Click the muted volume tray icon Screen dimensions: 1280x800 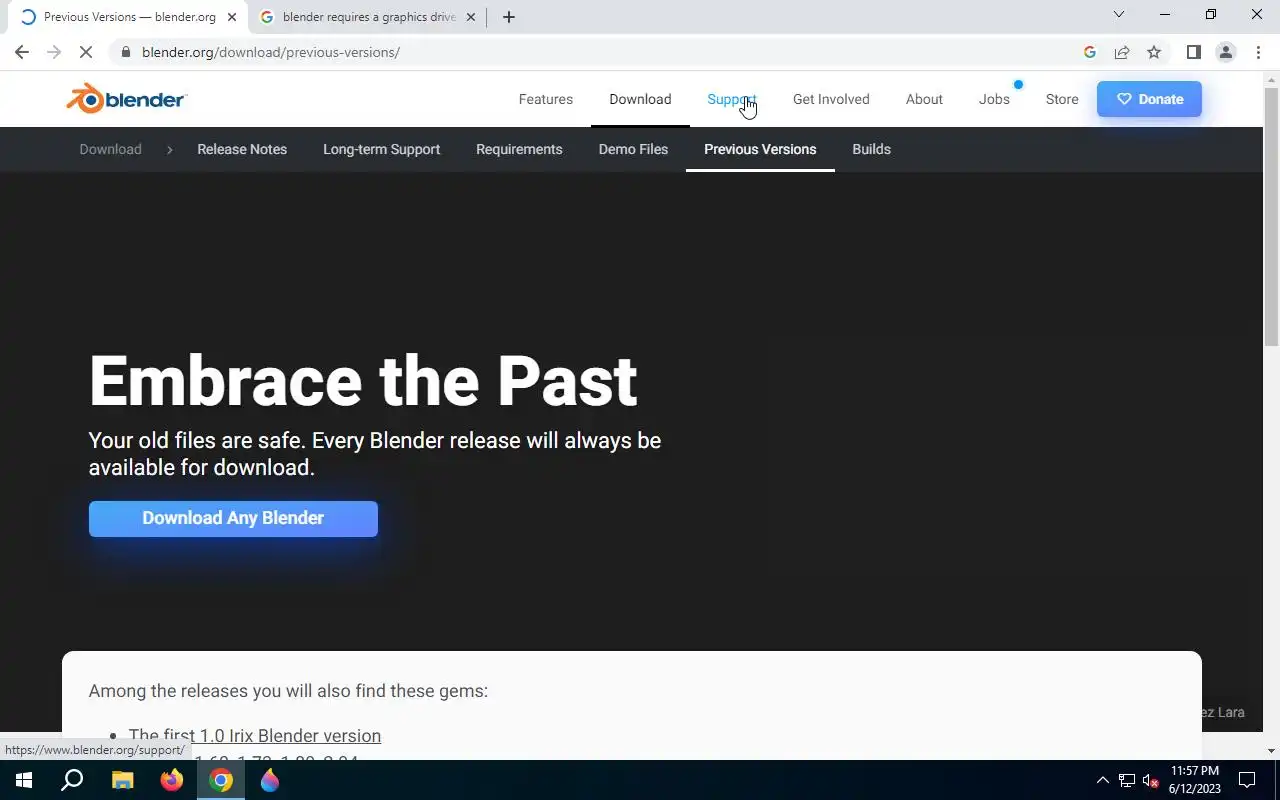[1150, 780]
